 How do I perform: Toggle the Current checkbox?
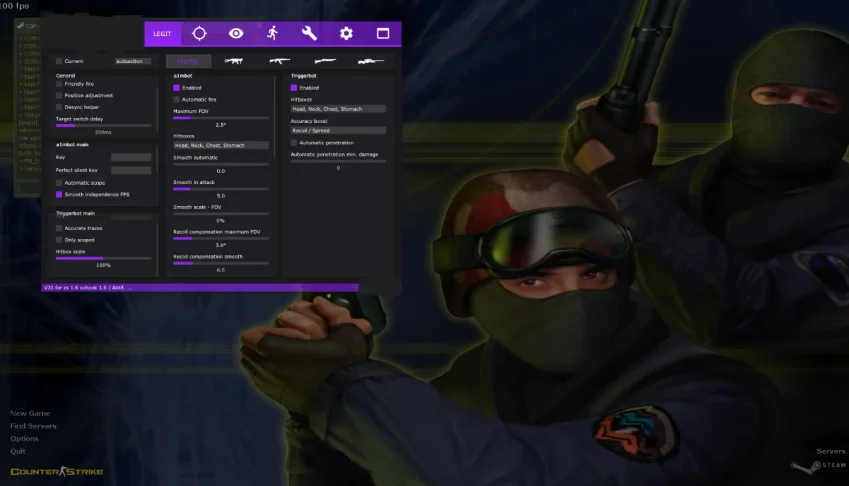(59, 61)
